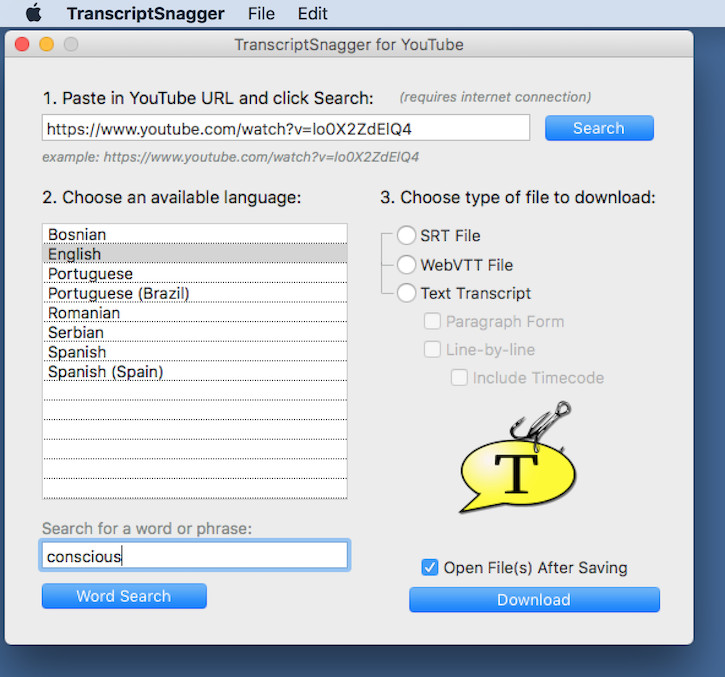Select Spanish in the language list
725x677 pixels.
[x=195, y=352]
